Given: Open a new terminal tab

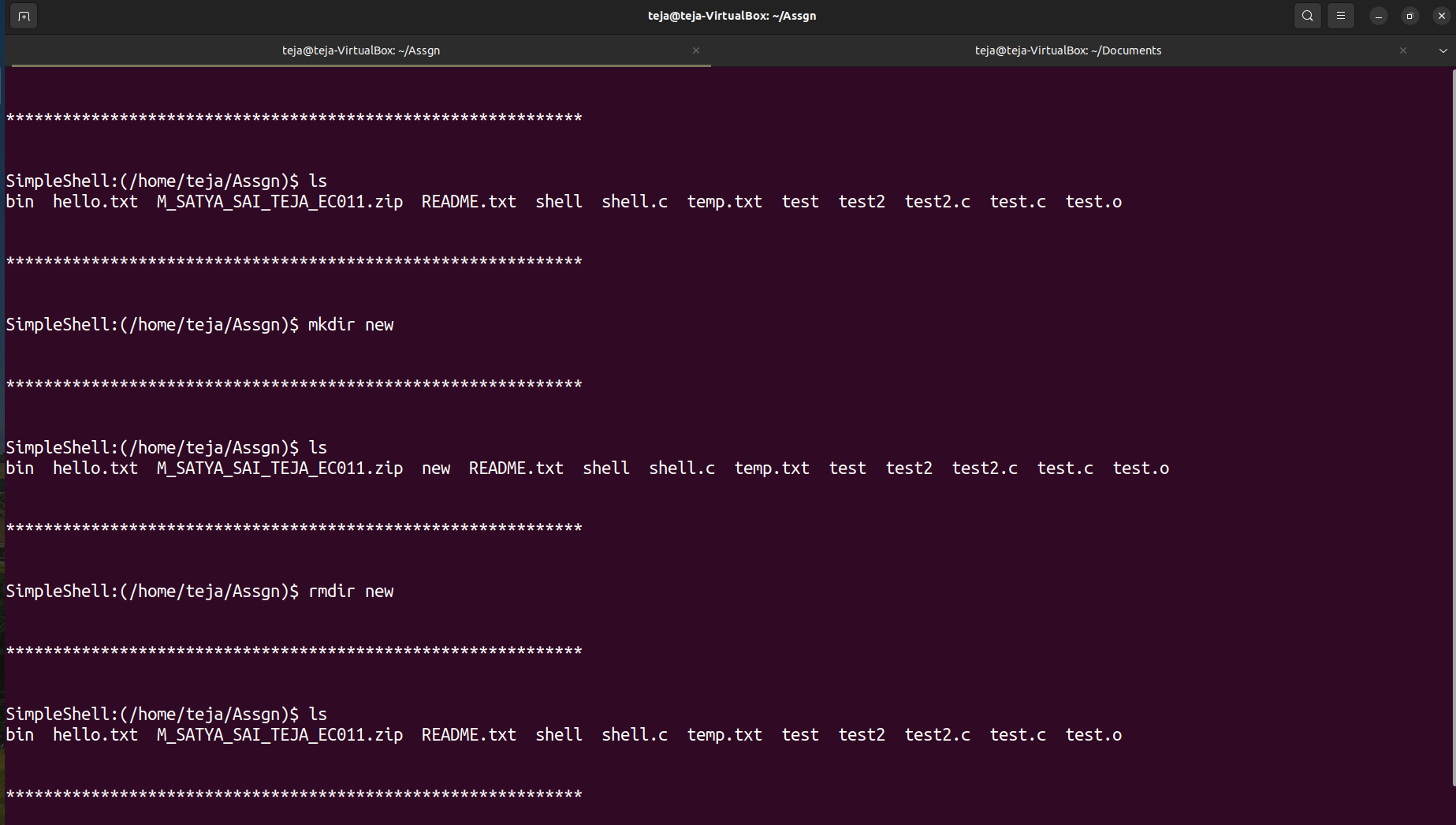Looking at the screenshot, I should (23, 16).
